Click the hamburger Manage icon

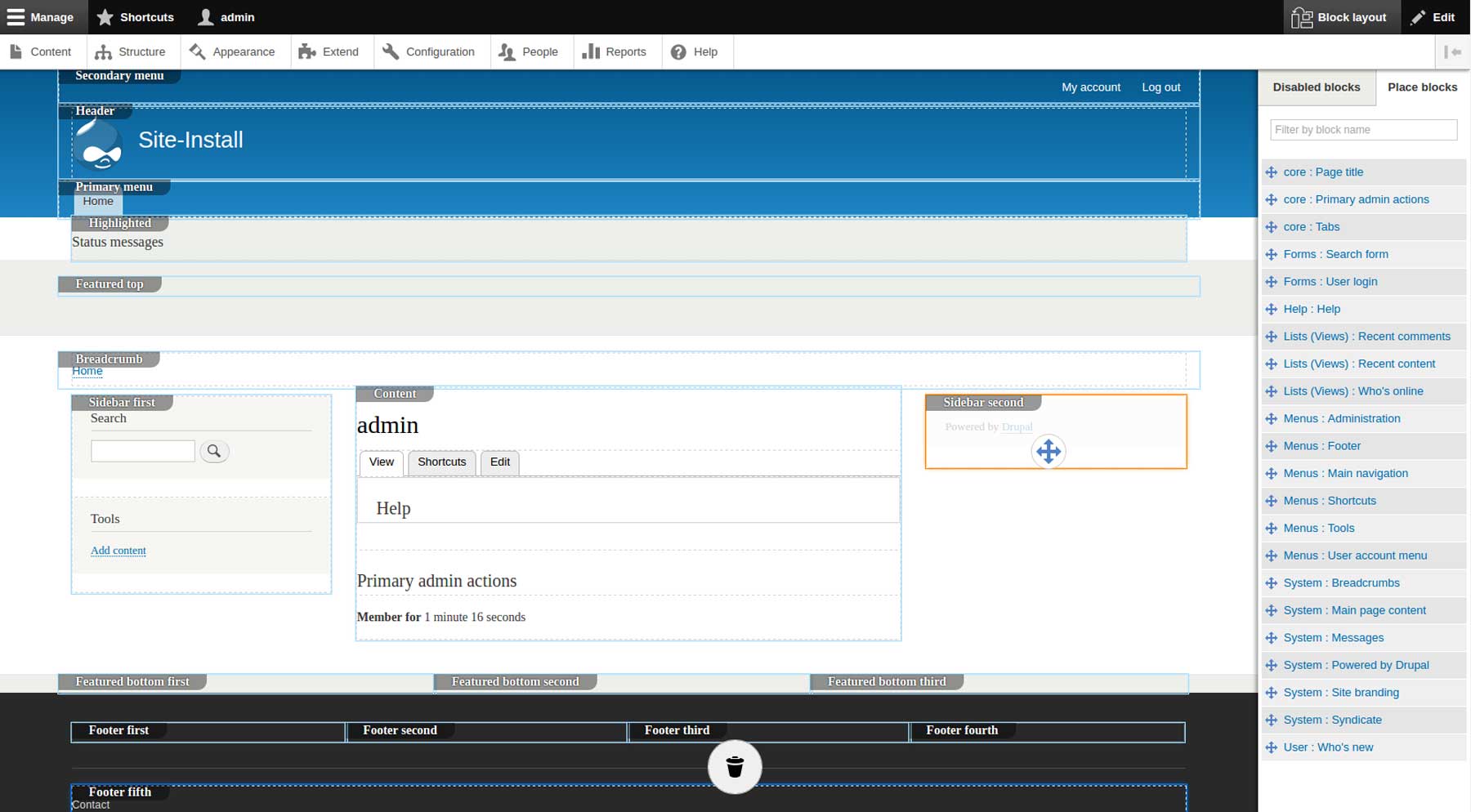(x=16, y=16)
